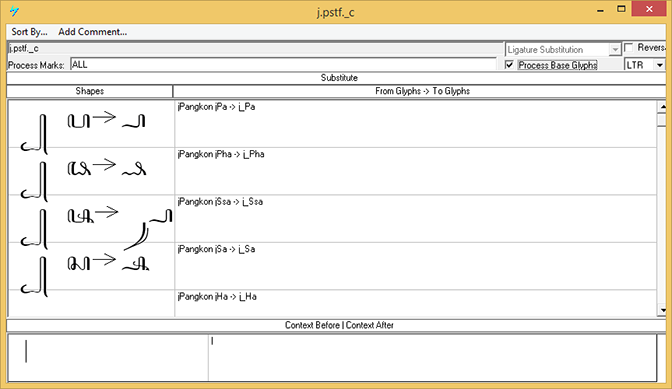Click the scroll down arrow of substitution list
The image size is (672, 389).
click(x=662, y=310)
